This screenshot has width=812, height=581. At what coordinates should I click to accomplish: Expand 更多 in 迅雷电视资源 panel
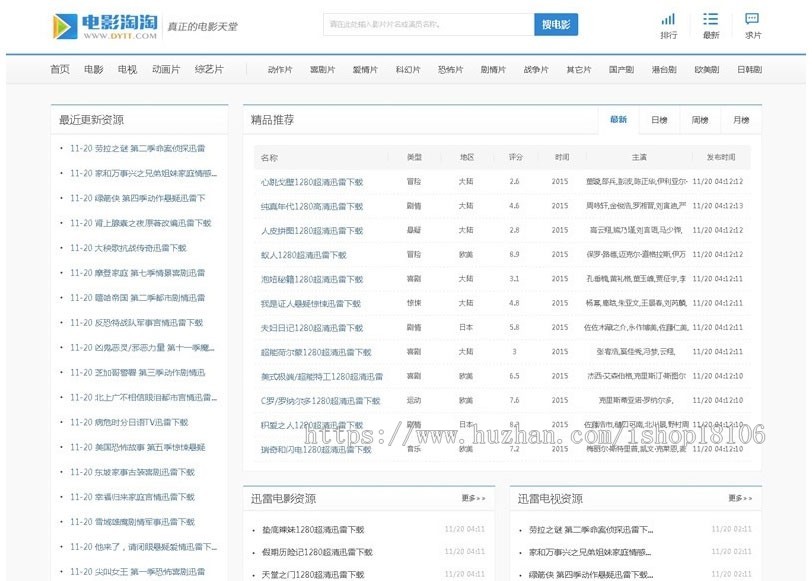(x=740, y=498)
